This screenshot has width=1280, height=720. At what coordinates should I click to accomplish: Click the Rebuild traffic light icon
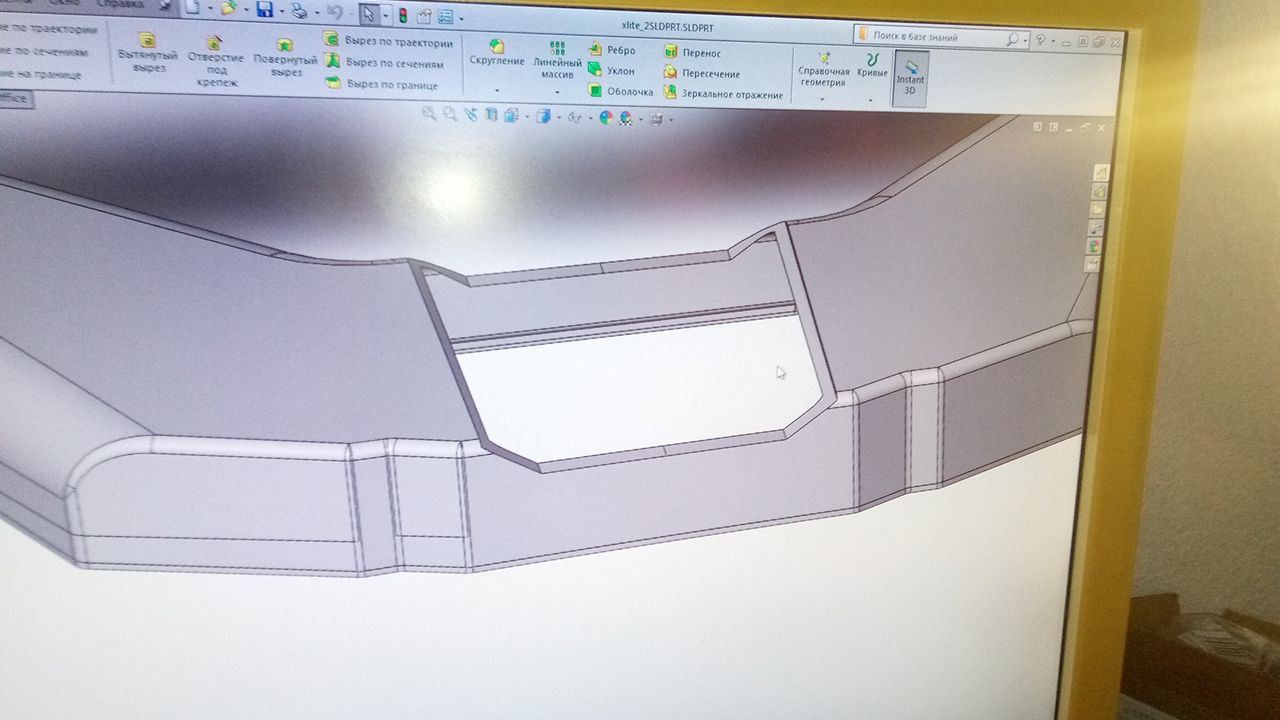(x=403, y=15)
